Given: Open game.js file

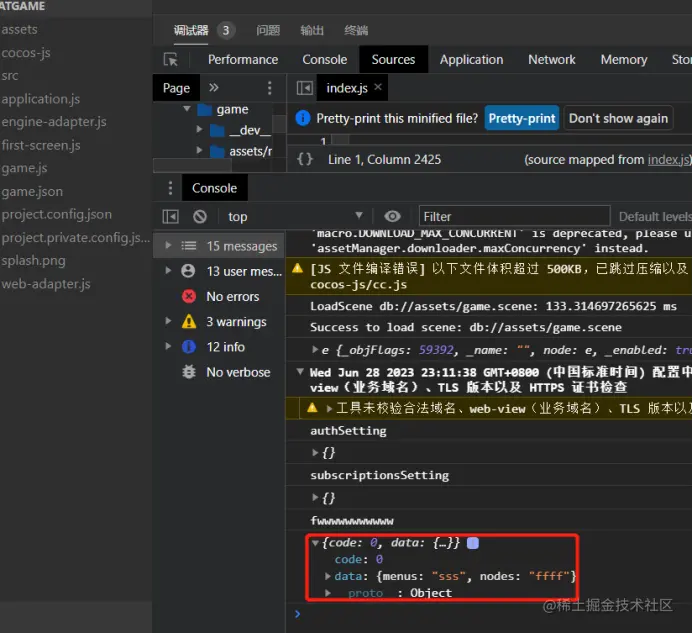Looking at the screenshot, I should tap(24, 168).
